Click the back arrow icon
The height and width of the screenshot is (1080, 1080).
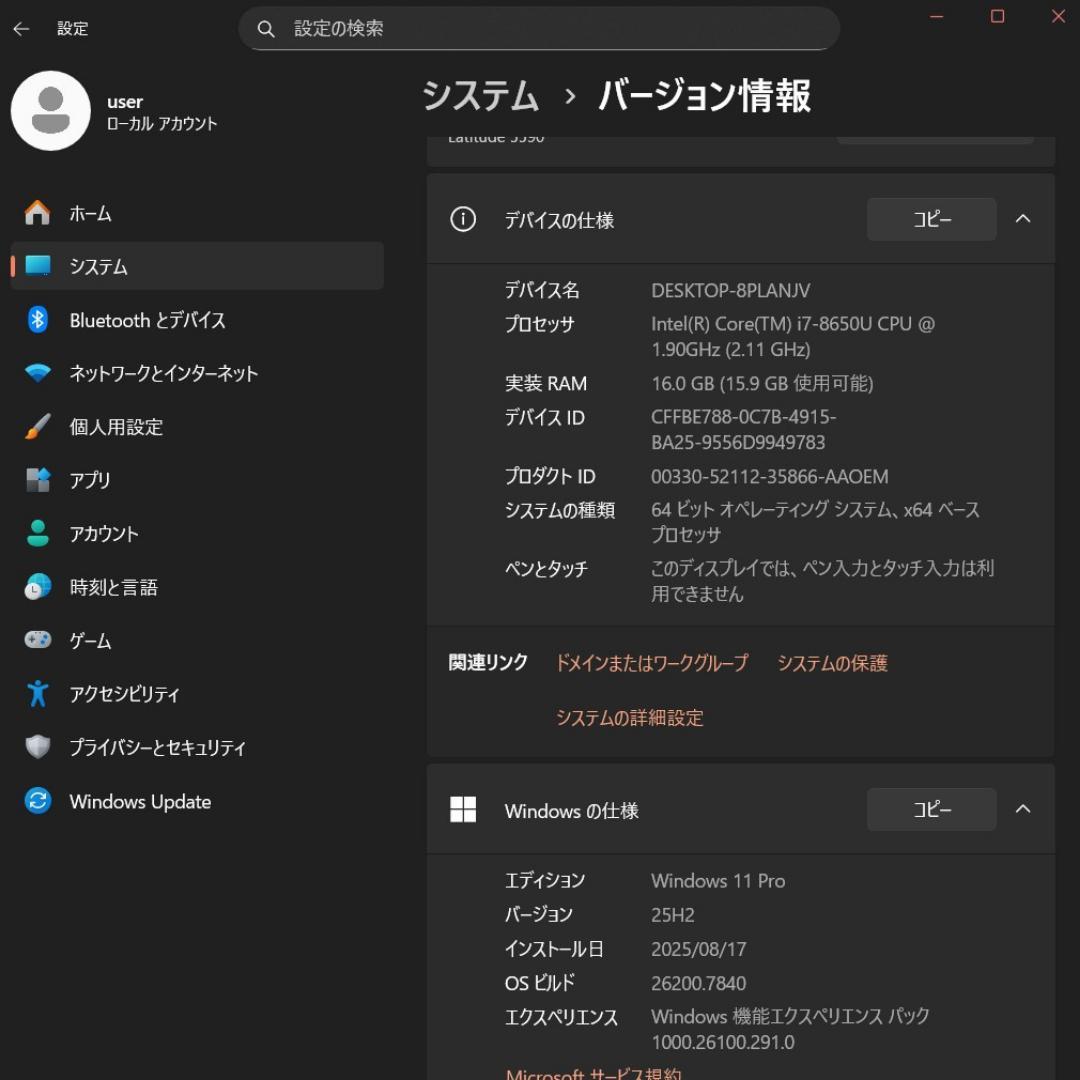coord(21,28)
